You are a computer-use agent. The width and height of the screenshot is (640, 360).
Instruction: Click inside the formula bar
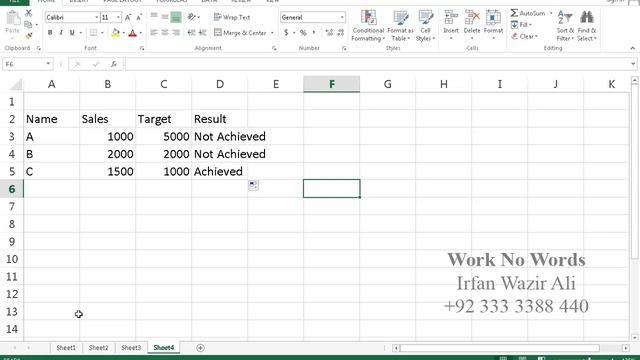point(377,64)
